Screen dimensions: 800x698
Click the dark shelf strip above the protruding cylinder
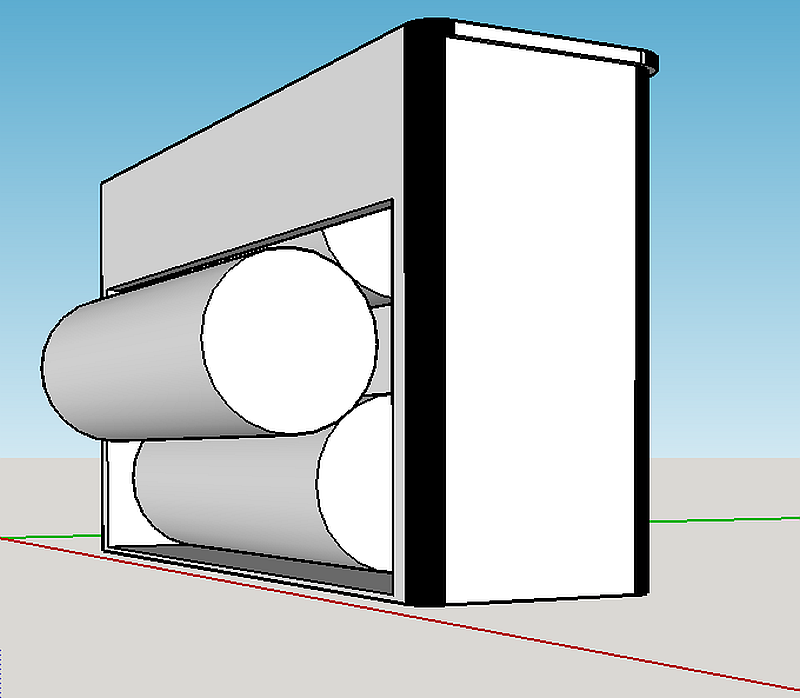pos(250,248)
